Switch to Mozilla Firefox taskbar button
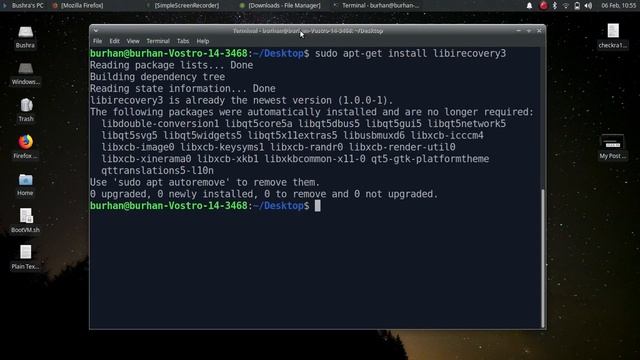The height and width of the screenshot is (360, 640). point(78,5)
